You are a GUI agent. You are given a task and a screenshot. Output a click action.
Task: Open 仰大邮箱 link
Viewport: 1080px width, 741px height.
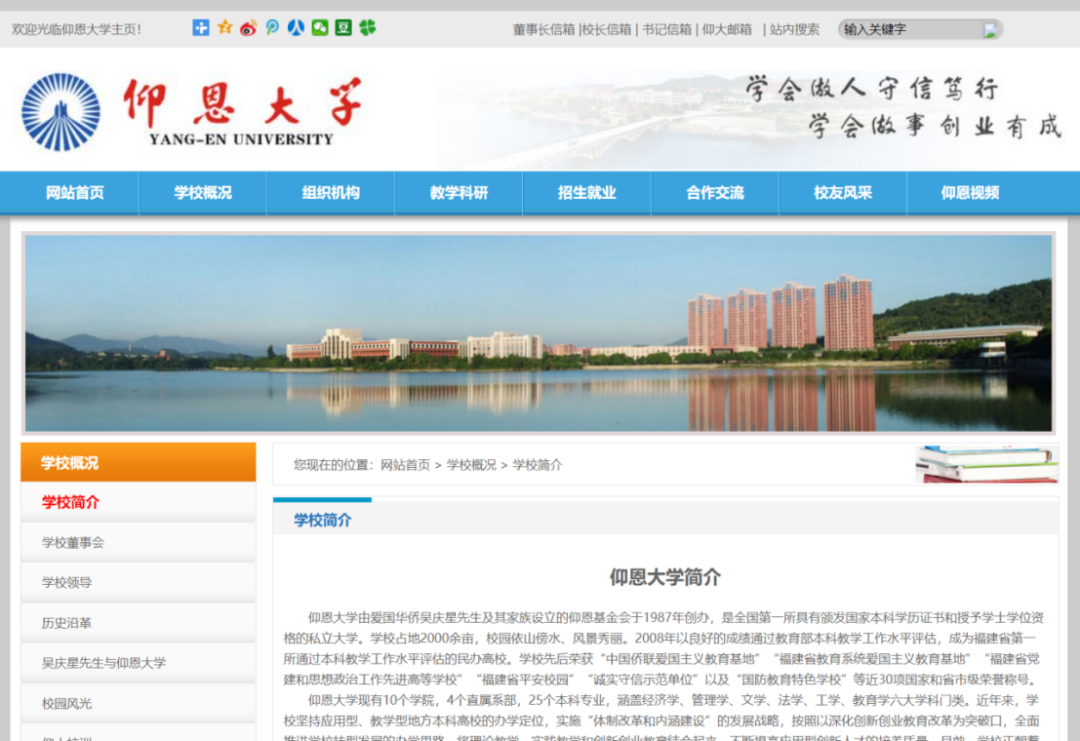(x=727, y=30)
